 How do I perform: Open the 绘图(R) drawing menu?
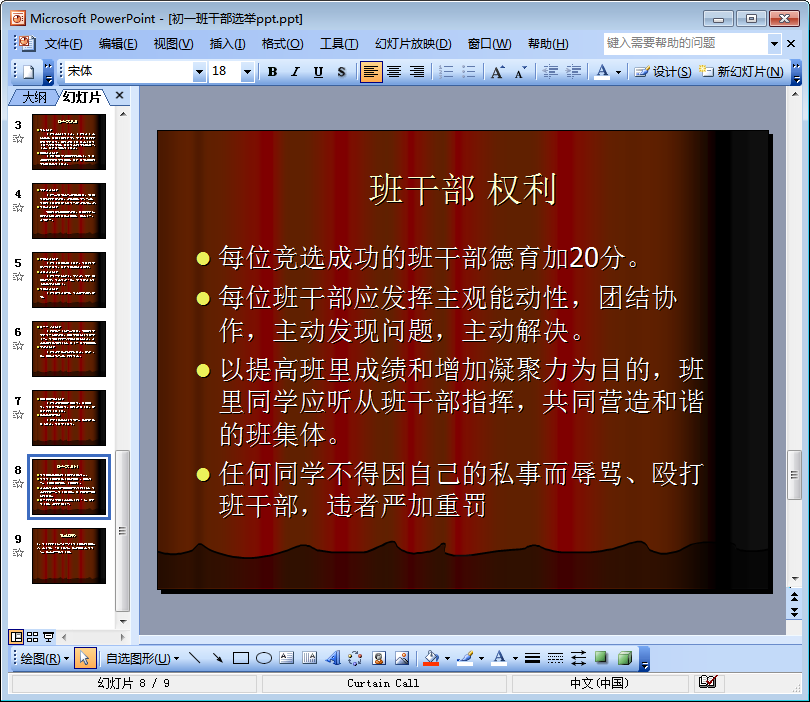(44, 659)
